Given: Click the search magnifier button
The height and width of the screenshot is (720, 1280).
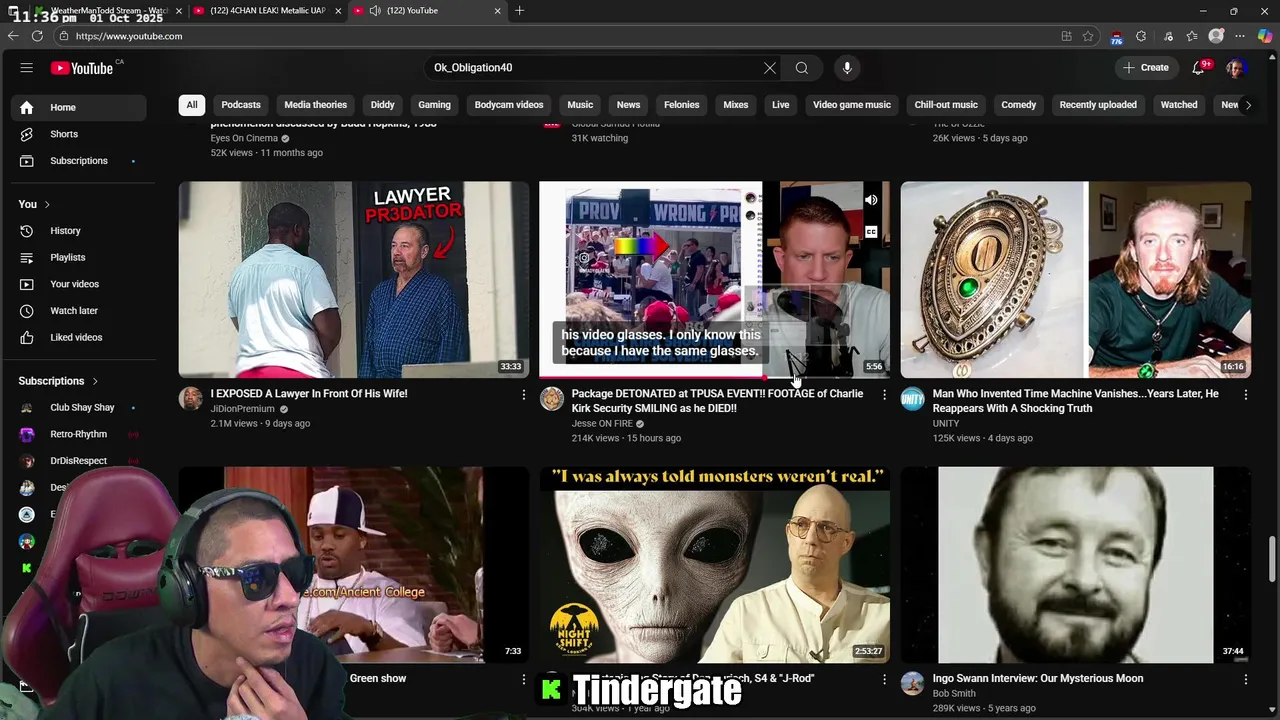Looking at the screenshot, I should pos(802,68).
